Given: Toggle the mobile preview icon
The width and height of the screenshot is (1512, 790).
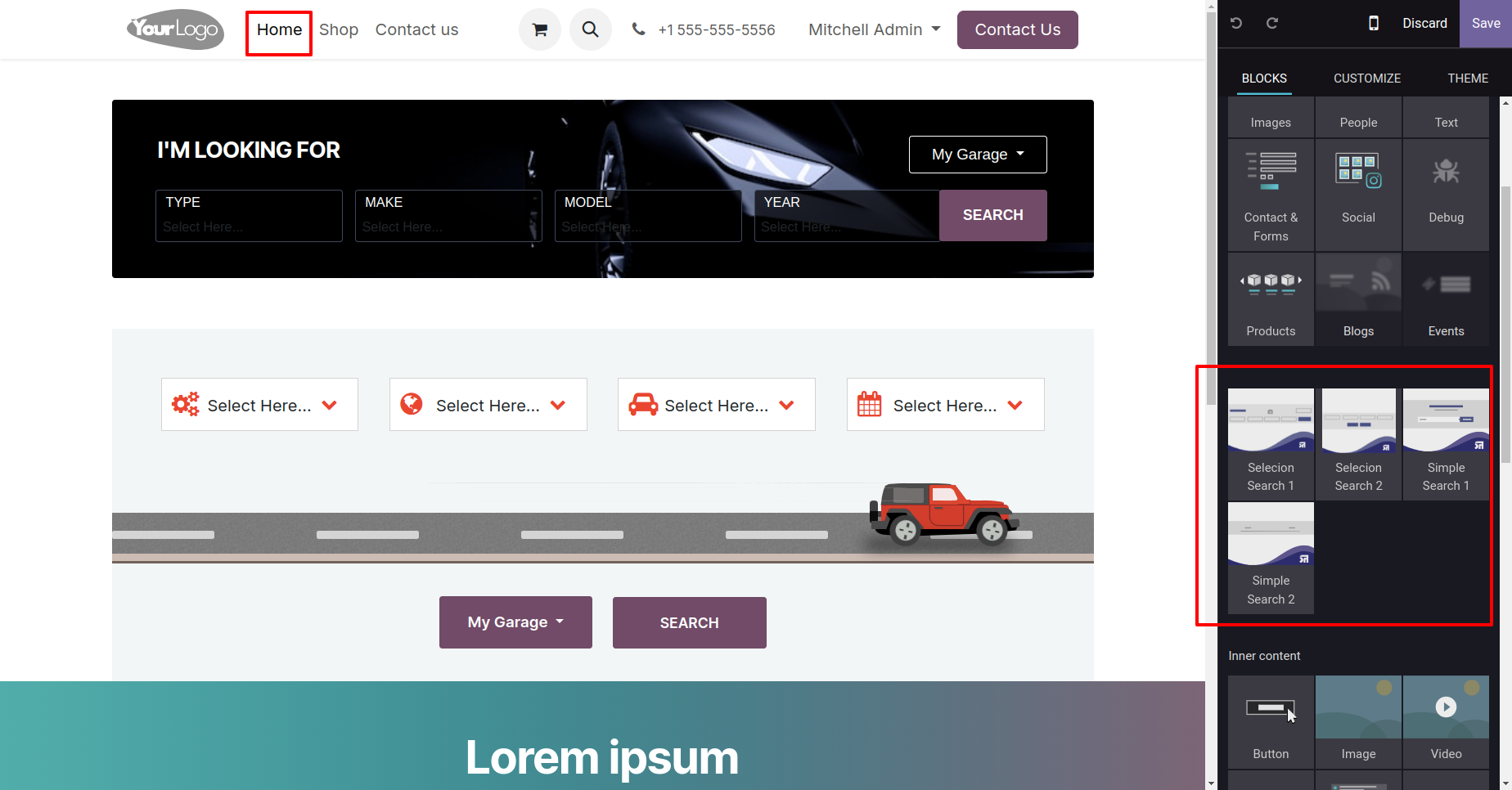Looking at the screenshot, I should point(1374,23).
